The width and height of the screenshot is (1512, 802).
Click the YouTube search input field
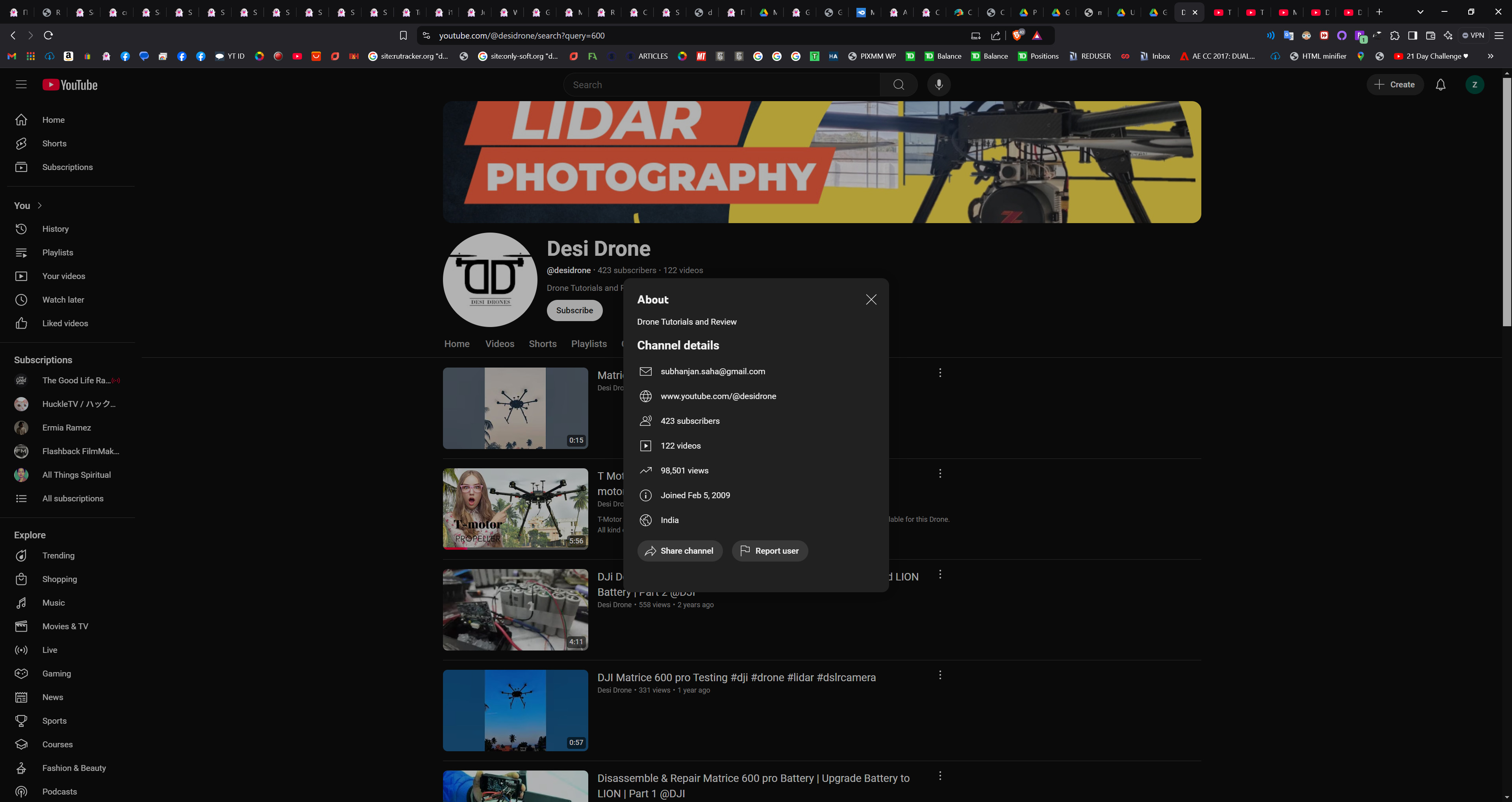[722, 85]
